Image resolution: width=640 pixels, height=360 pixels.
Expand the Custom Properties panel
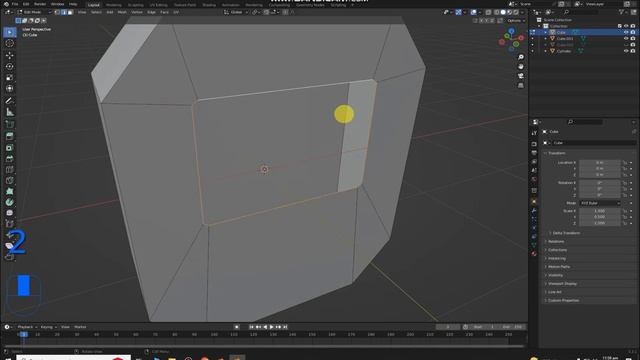(563, 300)
